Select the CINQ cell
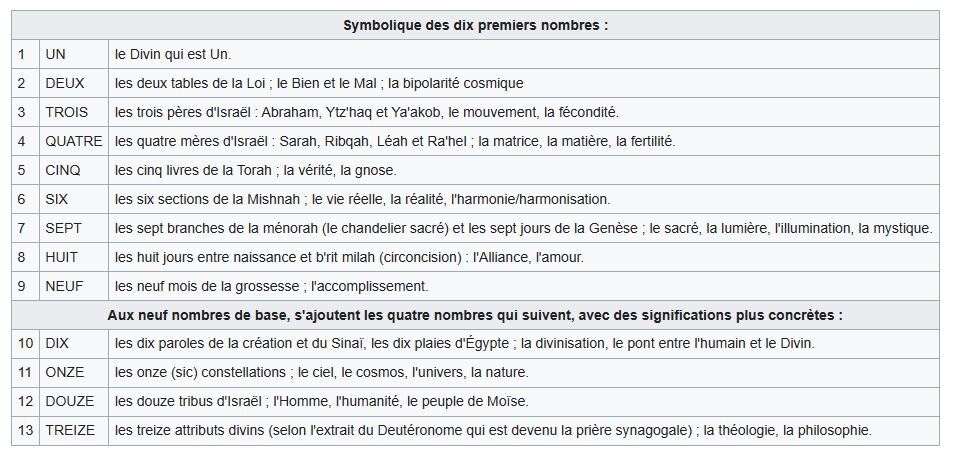The image size is (958, 460). pos(62,170)
